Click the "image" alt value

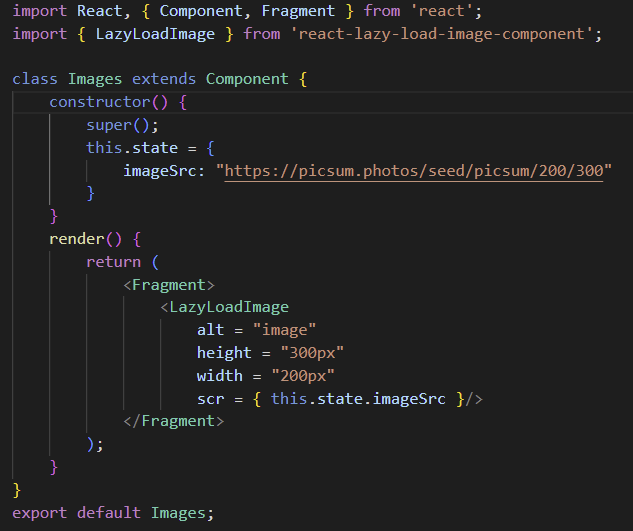click(284, 330)
